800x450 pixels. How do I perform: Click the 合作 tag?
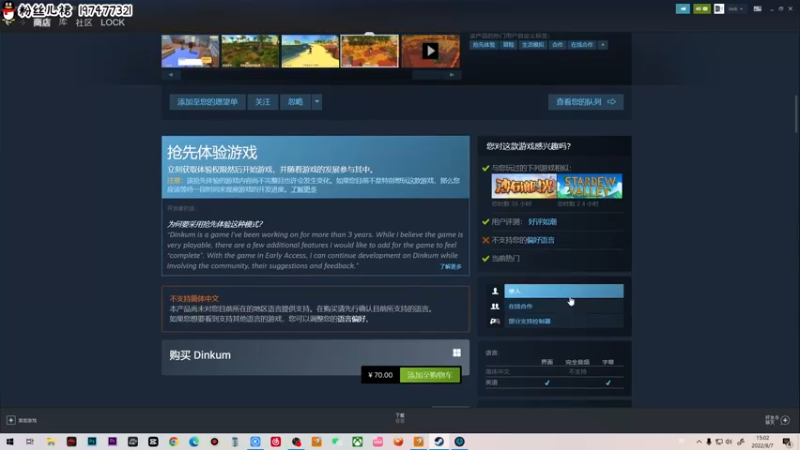pyautogui.click(x=557, y=45)
